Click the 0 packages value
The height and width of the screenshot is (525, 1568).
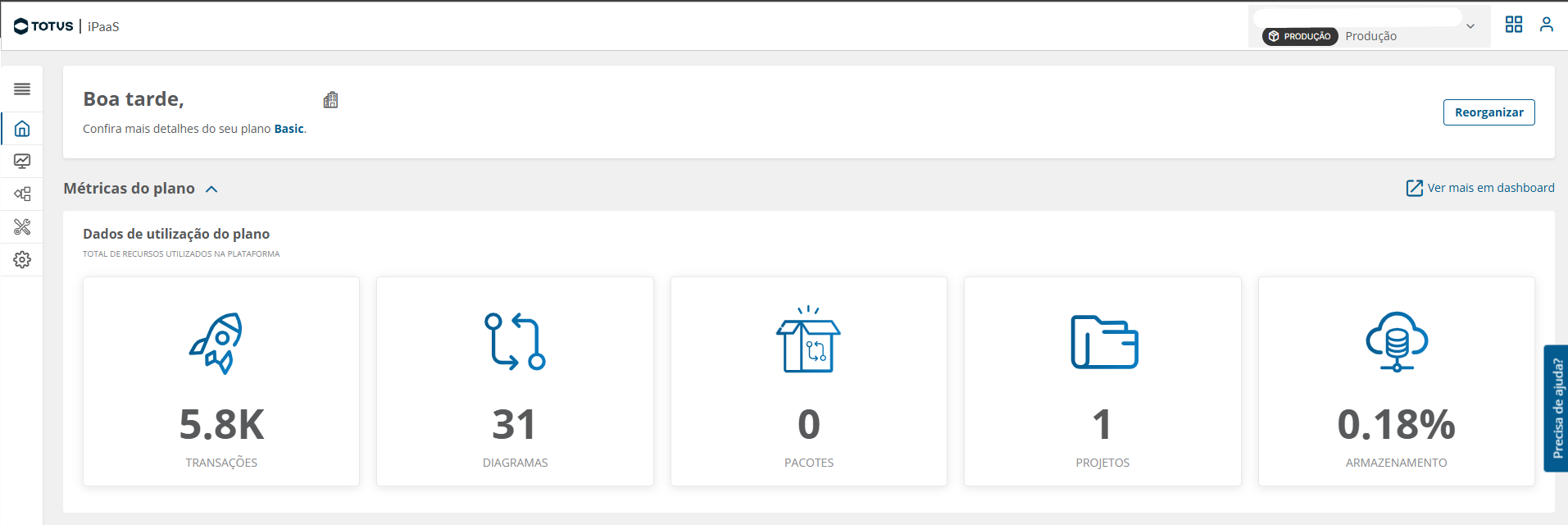809,425
